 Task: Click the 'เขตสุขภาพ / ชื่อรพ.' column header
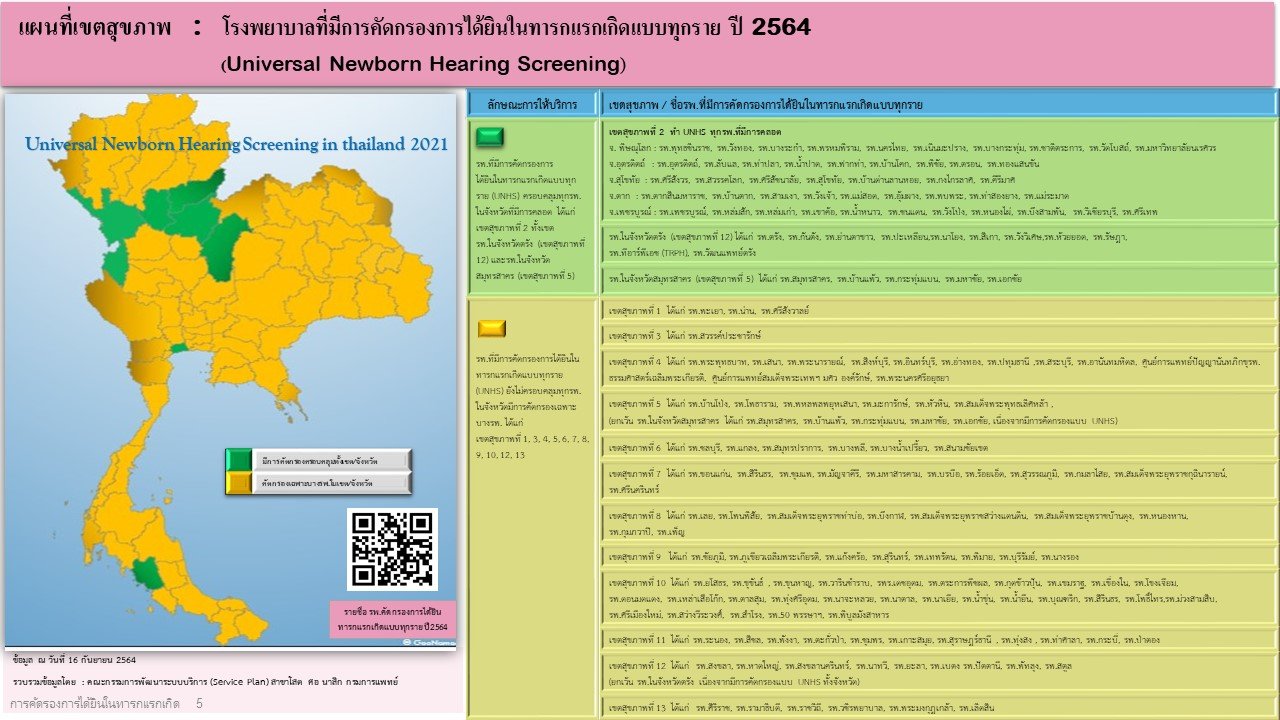point(938,104)
